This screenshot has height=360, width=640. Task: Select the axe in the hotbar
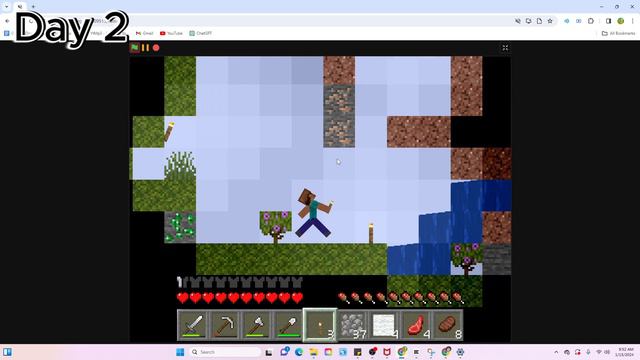257,325
